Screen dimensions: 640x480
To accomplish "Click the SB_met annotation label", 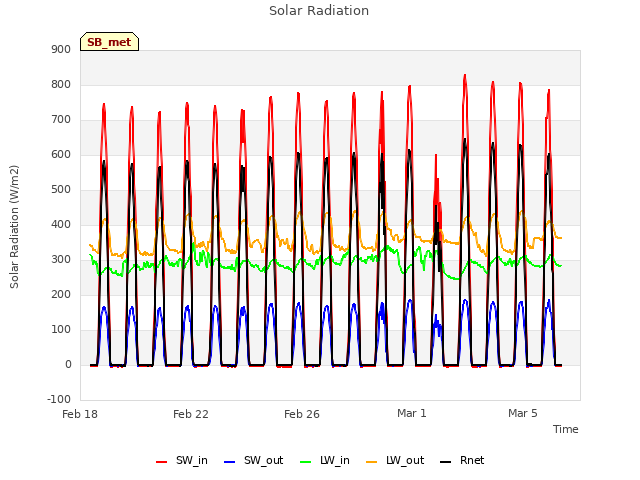I will tap(109, 42).
